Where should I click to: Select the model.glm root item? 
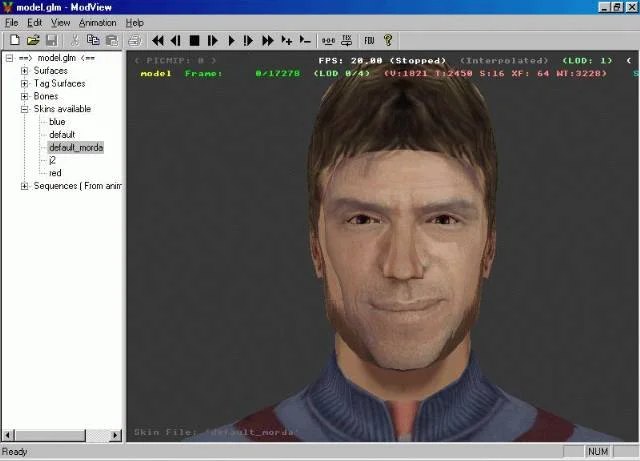tap(57, 58)
